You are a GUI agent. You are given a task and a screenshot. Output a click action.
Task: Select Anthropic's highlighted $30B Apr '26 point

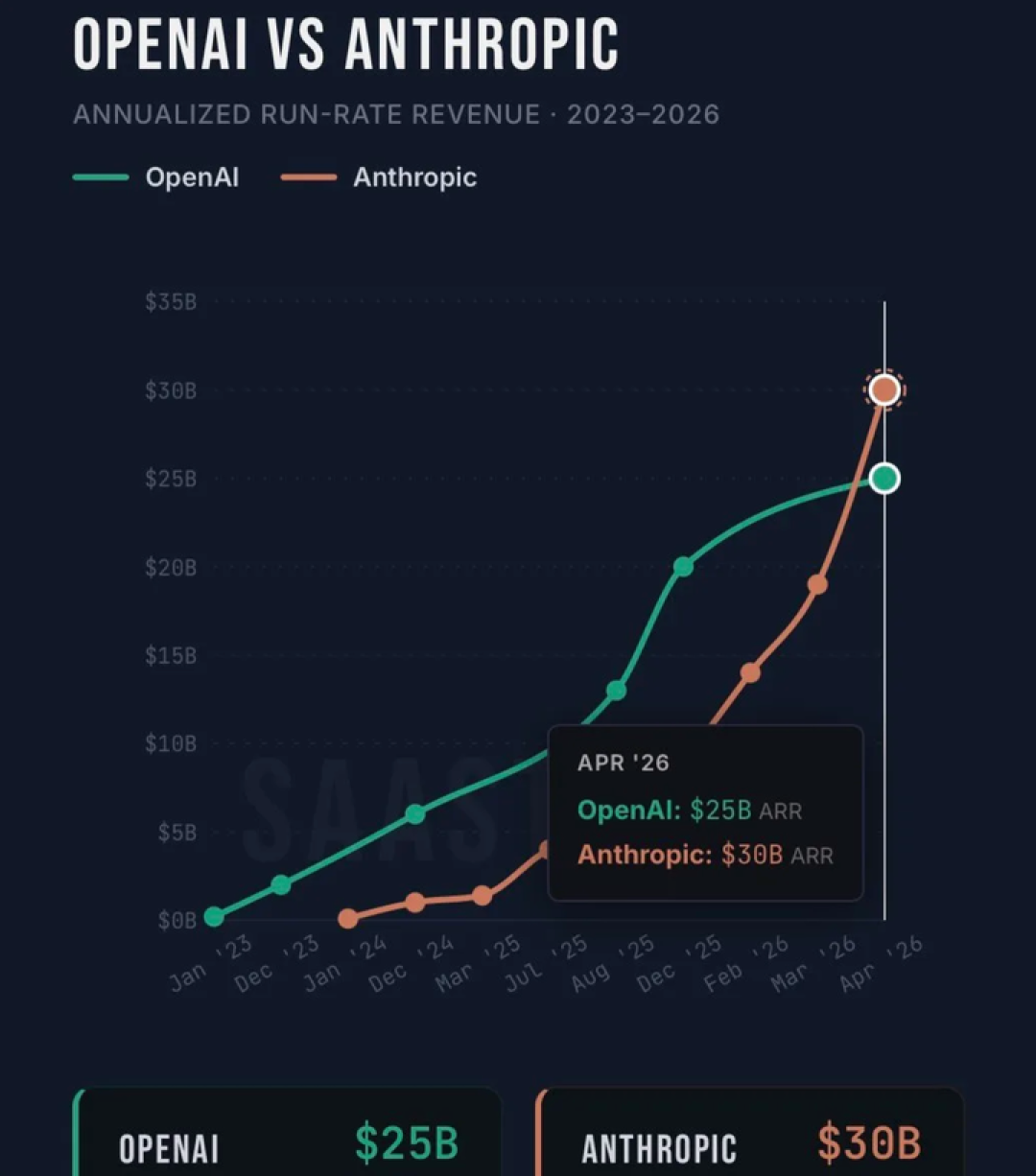[884, 390]
